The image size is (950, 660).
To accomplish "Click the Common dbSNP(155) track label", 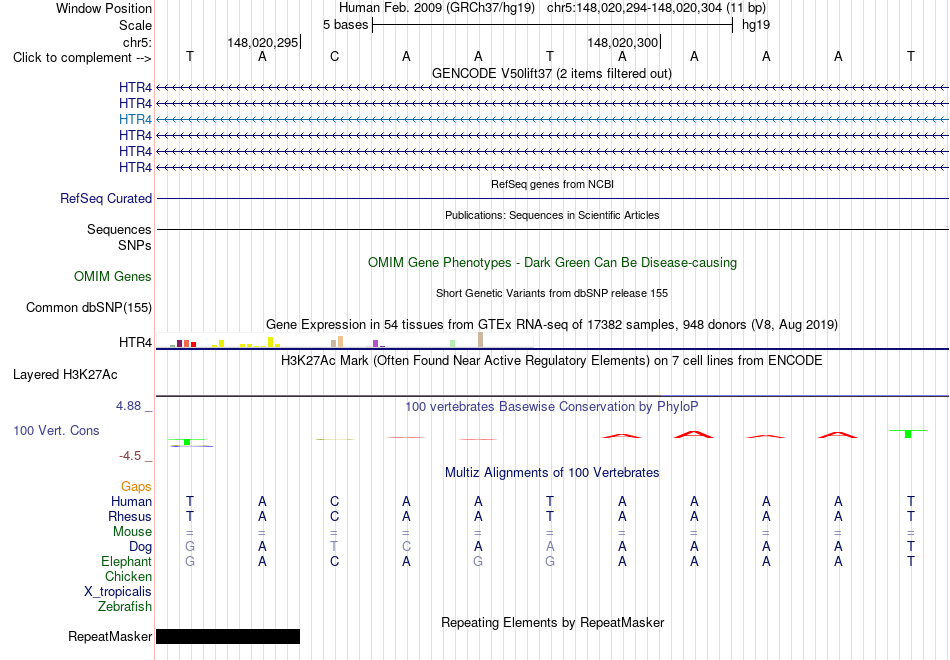I will (x=89, y=307).
